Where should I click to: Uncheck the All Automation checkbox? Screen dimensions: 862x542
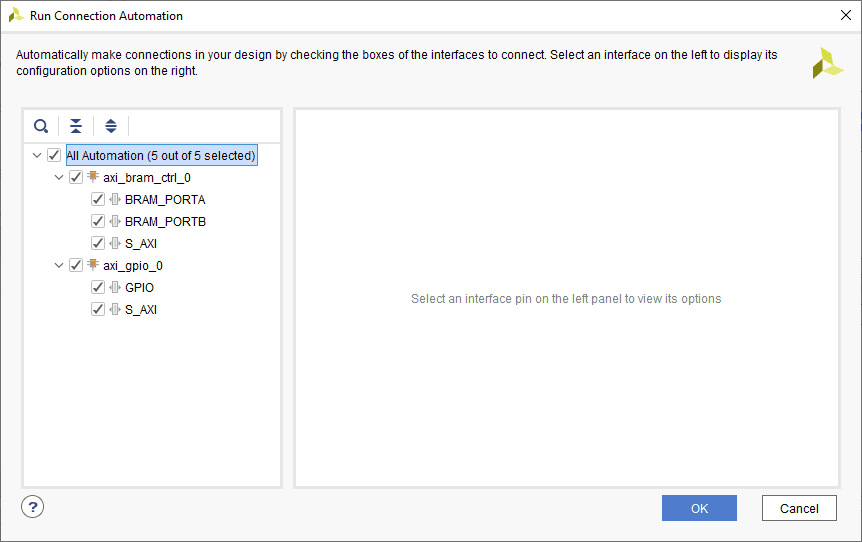(54, 156)
